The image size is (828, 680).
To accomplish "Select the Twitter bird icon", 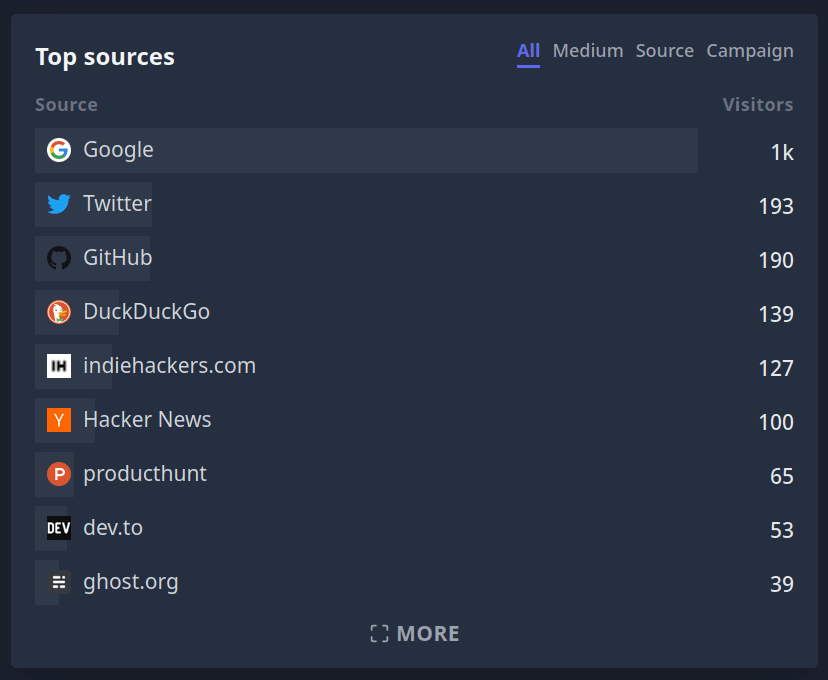I will click(x=59, y=203).
